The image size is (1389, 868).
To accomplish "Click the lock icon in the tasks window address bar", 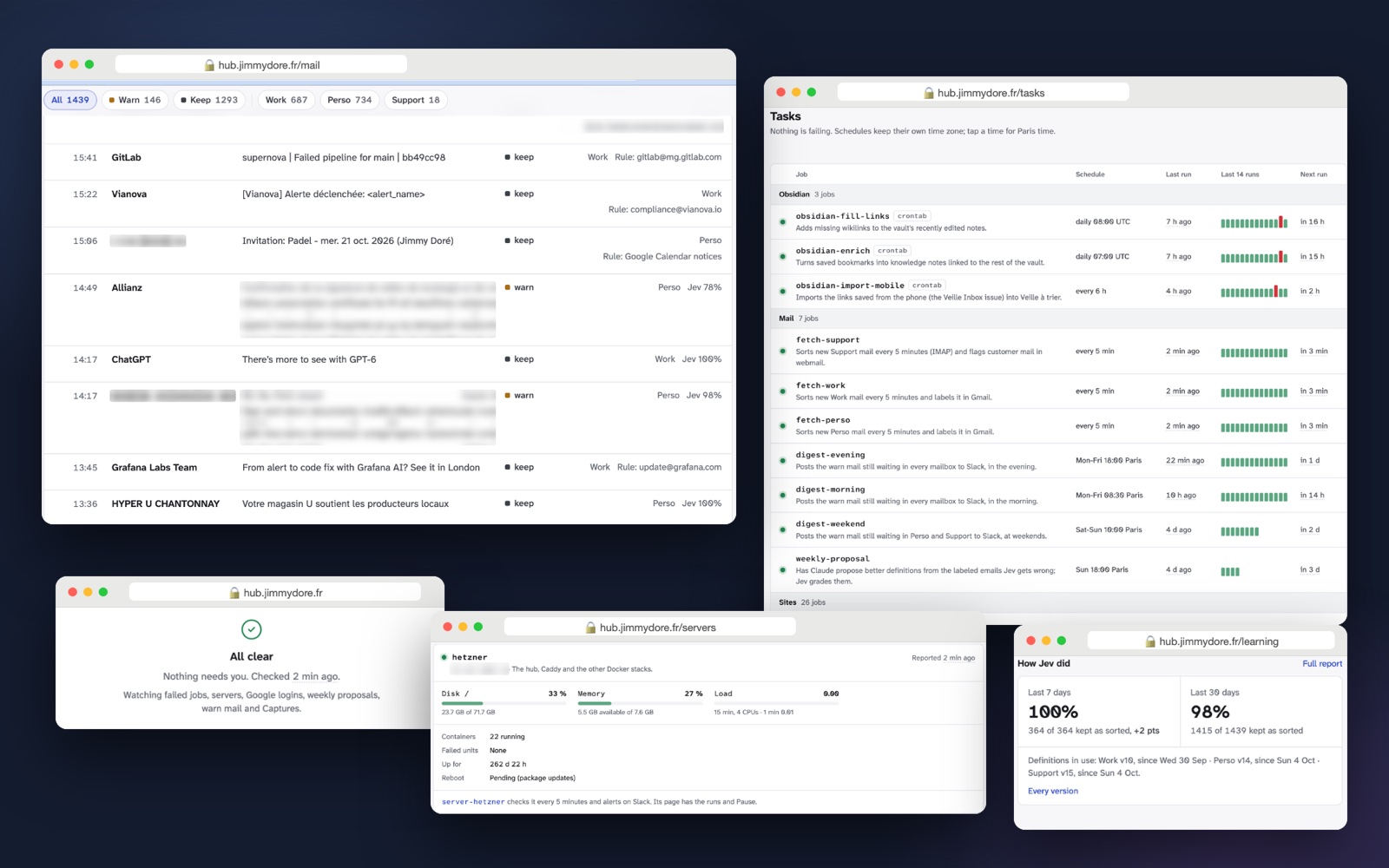I will click(x=929, y=93).
